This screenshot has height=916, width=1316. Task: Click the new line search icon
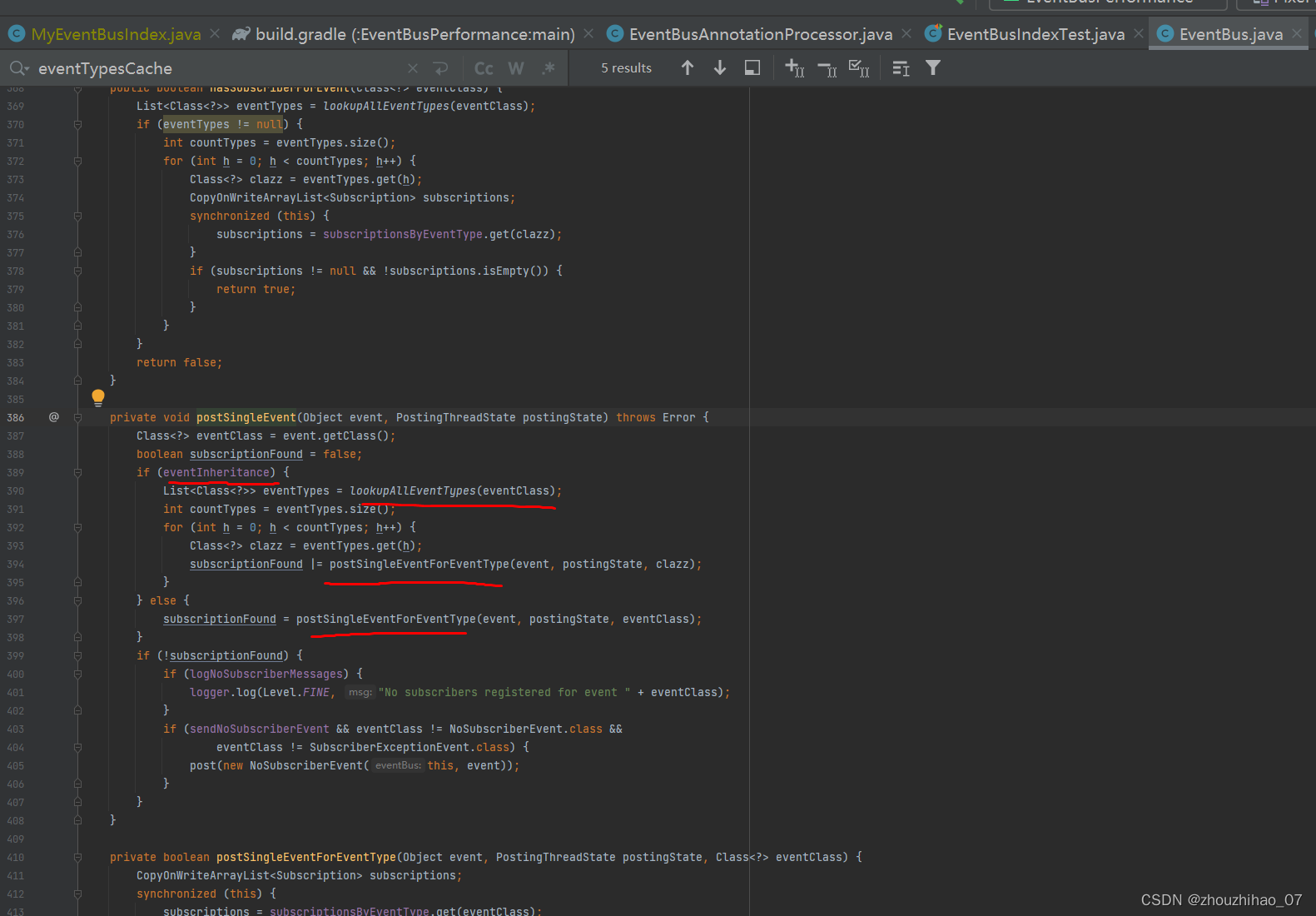pyautogui.click(x=441, y=68)
